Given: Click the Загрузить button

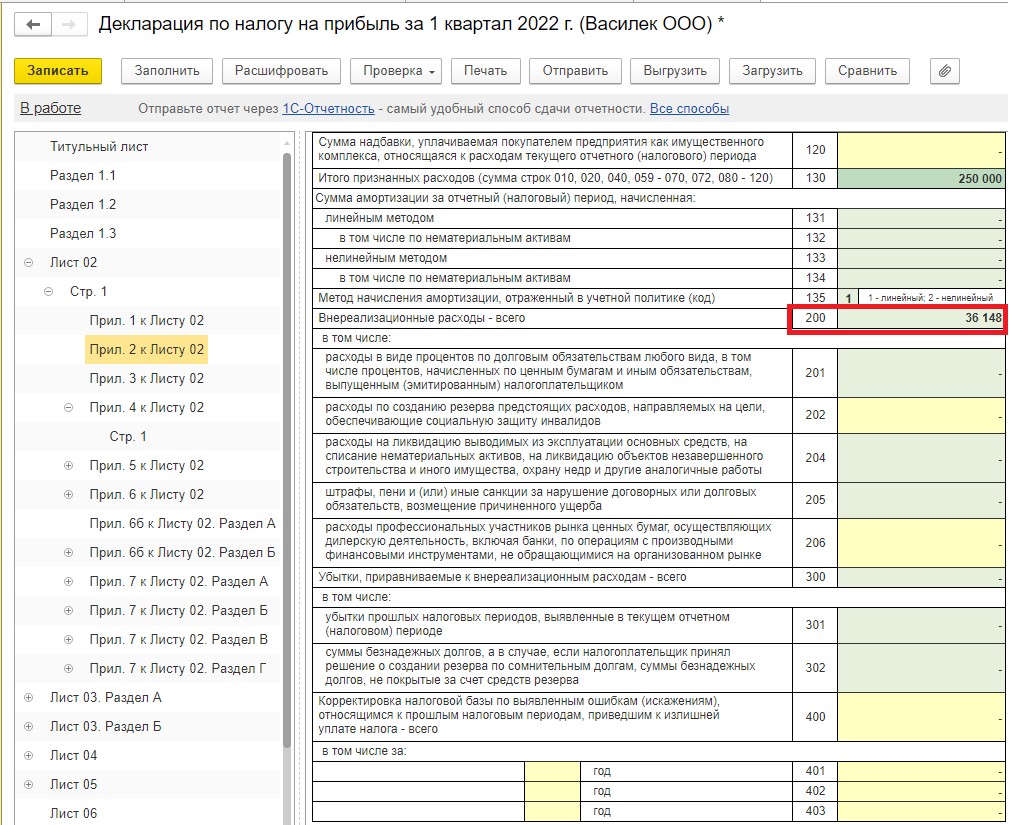Looking at the screenshot, I should click(x=772, y=71).
